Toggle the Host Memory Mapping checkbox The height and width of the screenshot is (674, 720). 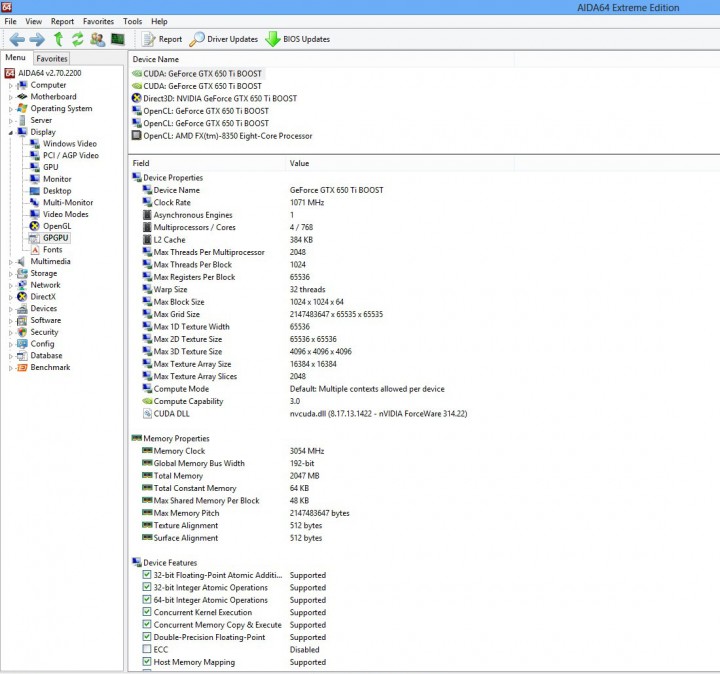147,662
